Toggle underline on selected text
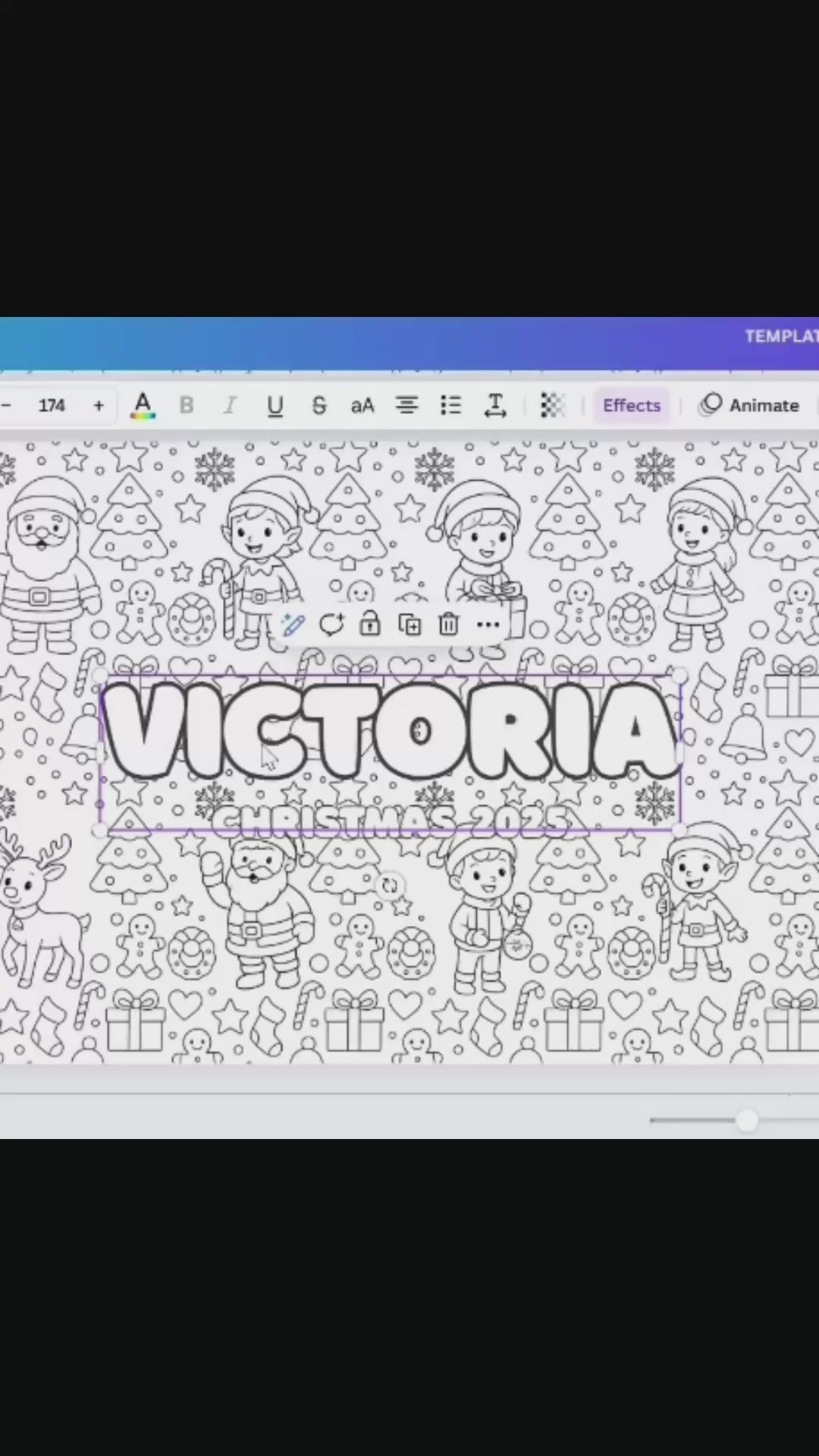 (275, 406)
